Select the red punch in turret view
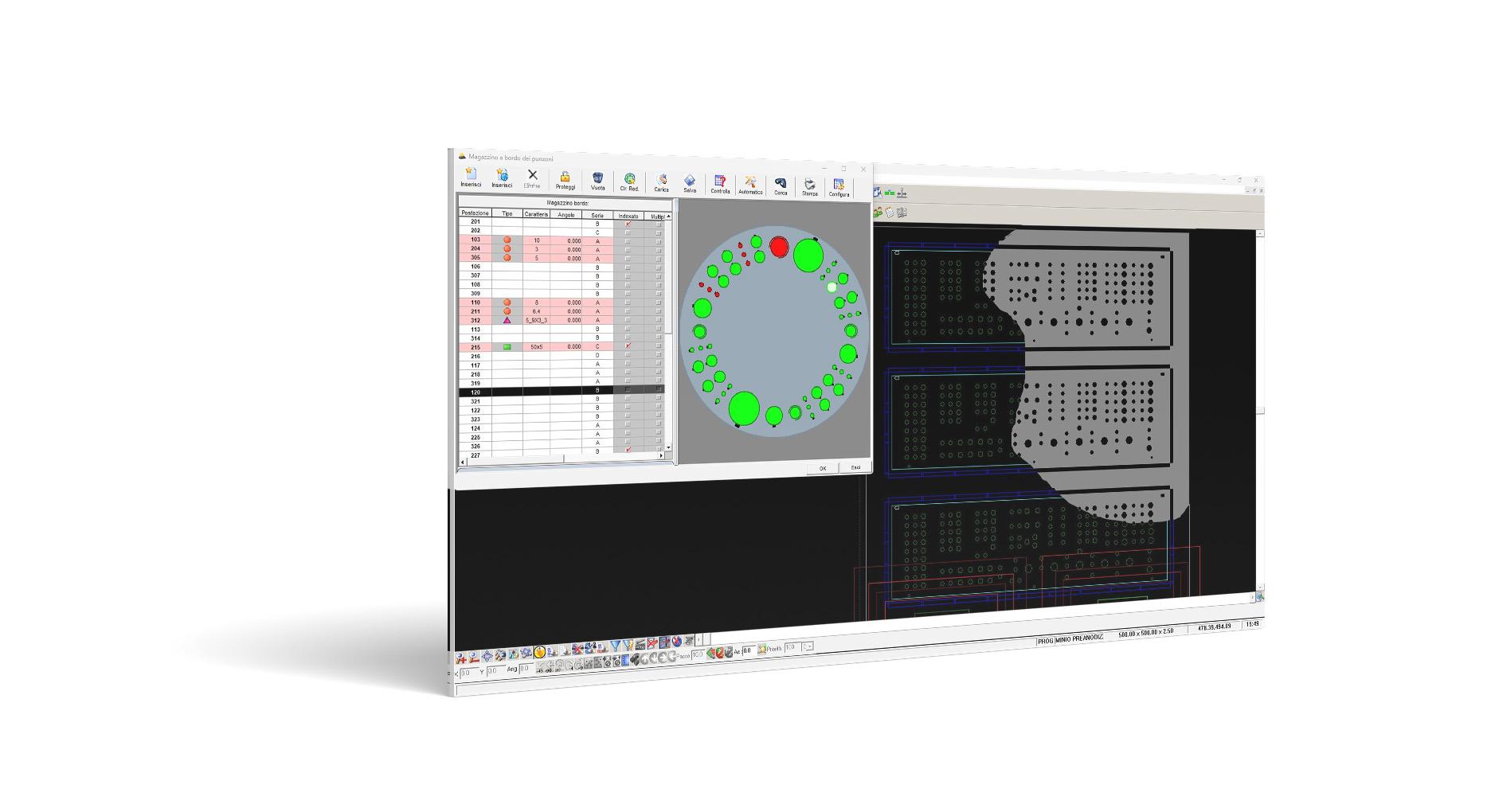Image resolution: width=1495 pixels, height=812 pixels. point(778,247)
